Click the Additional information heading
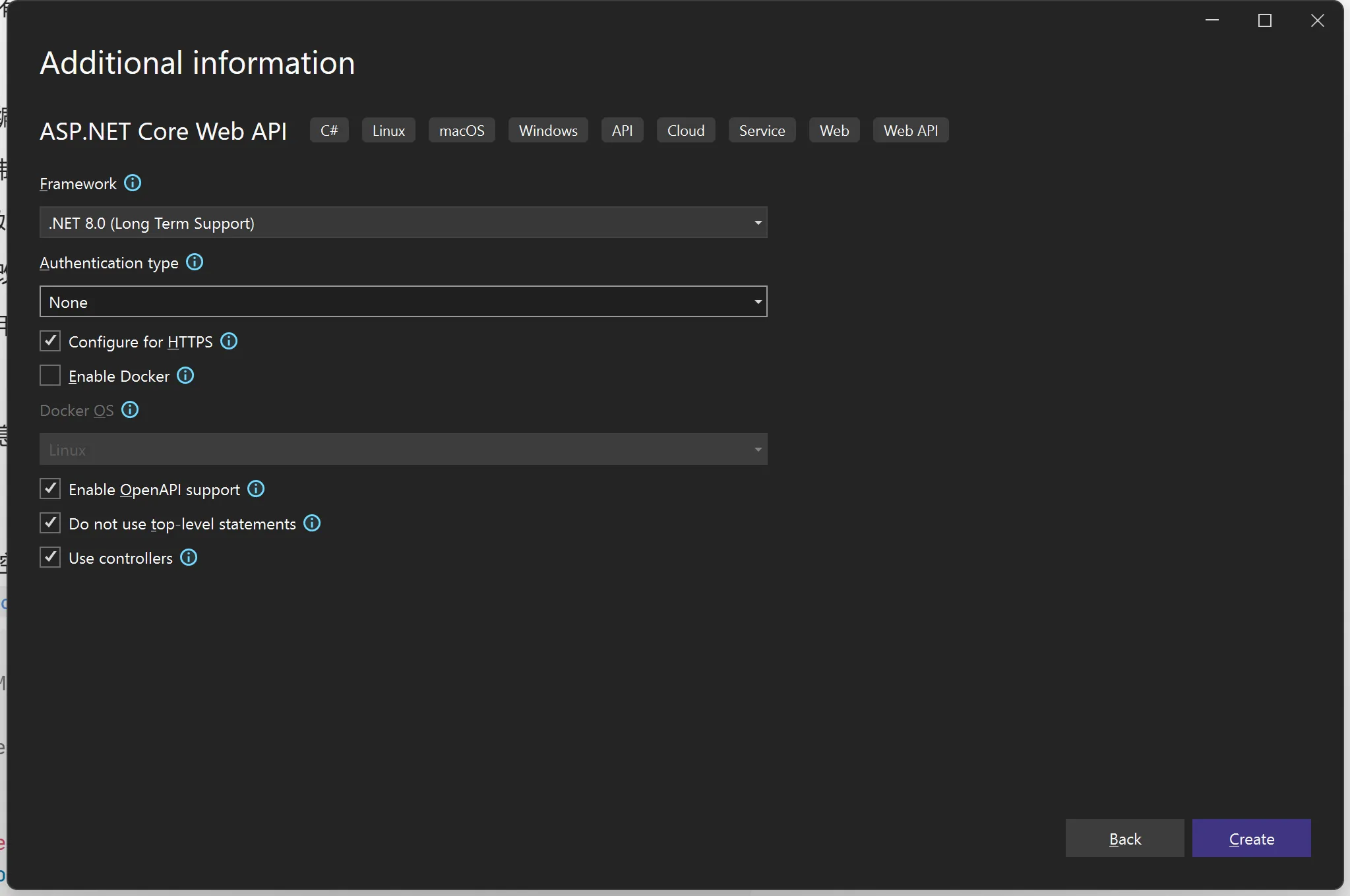The width and height of the screenshot is (1350, 896). (197, 63)
